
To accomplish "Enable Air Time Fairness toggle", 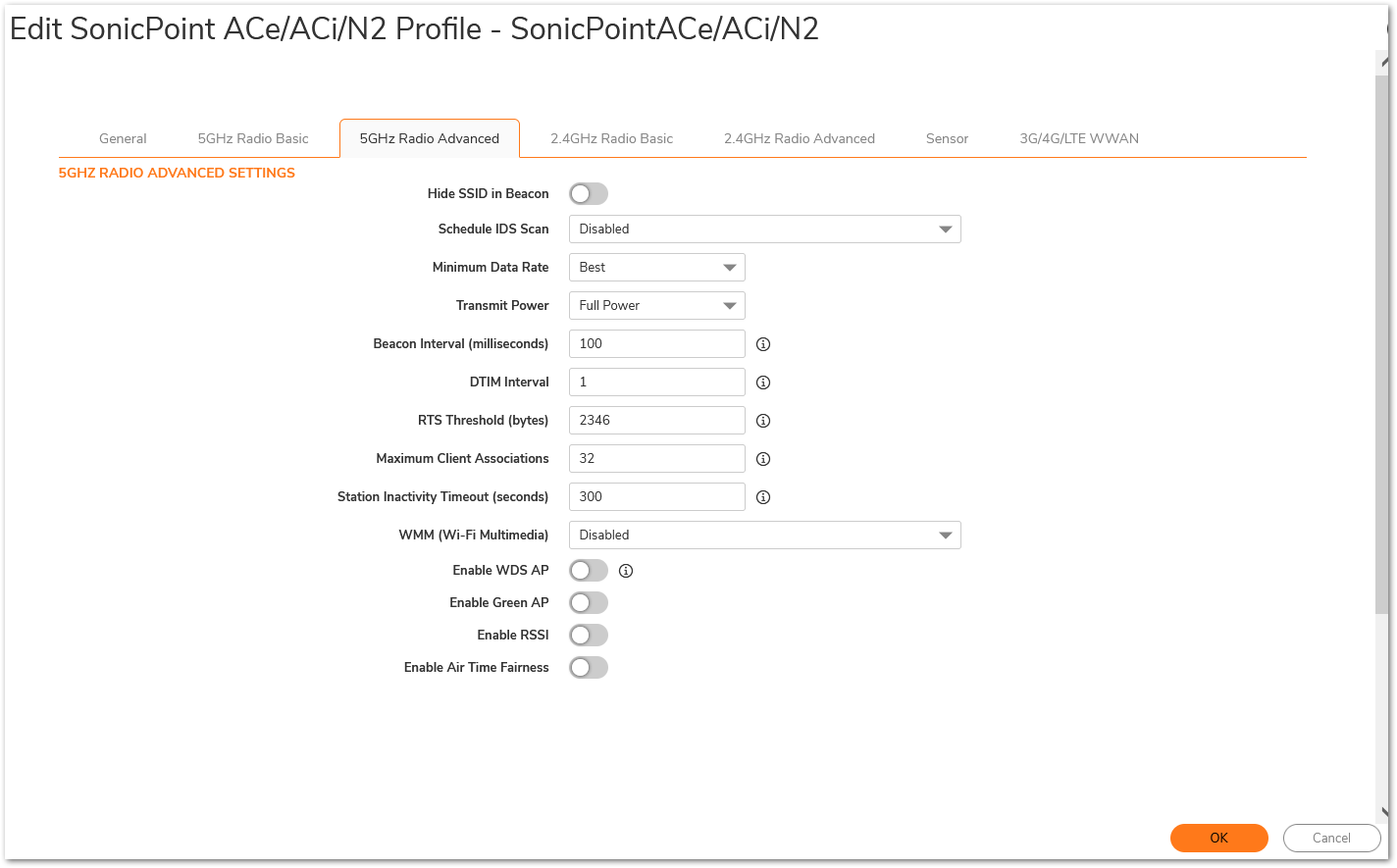I will pyautogui.click(x=589, y=668).
